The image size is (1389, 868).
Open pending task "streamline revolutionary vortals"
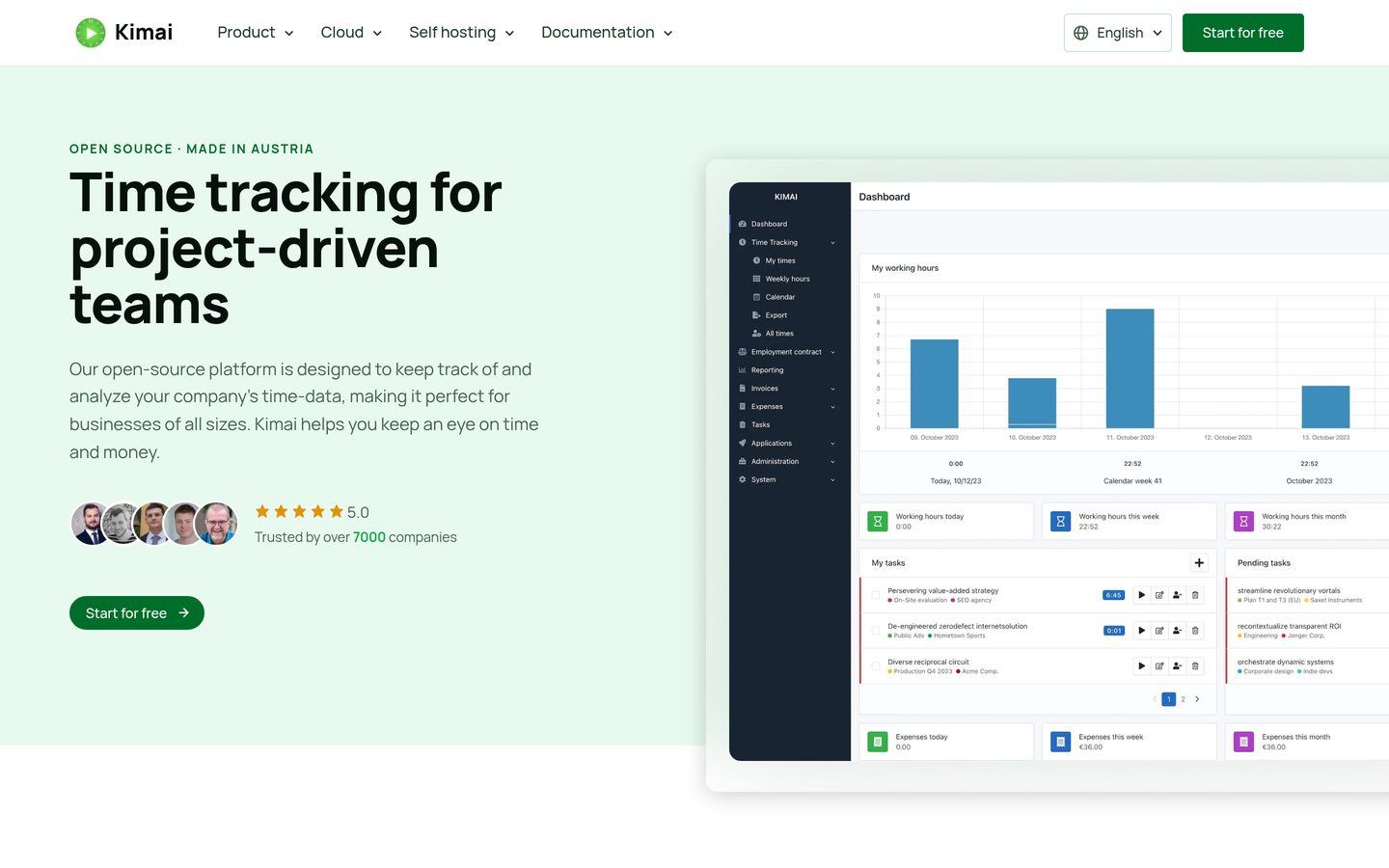pos(1289,591)
